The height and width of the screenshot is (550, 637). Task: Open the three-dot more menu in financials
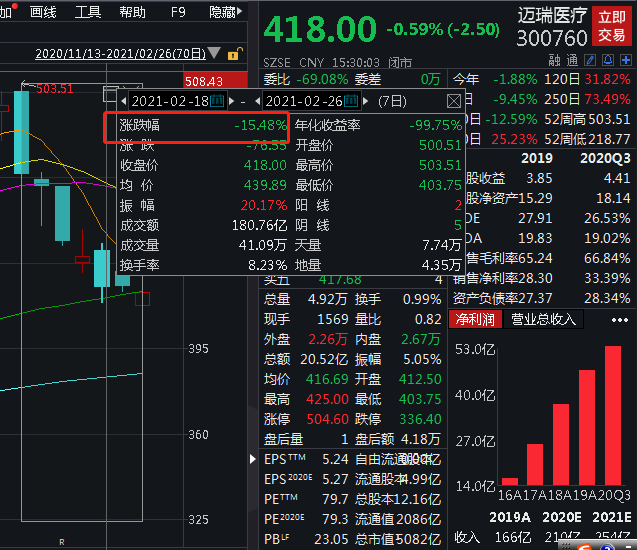point(620,319)
